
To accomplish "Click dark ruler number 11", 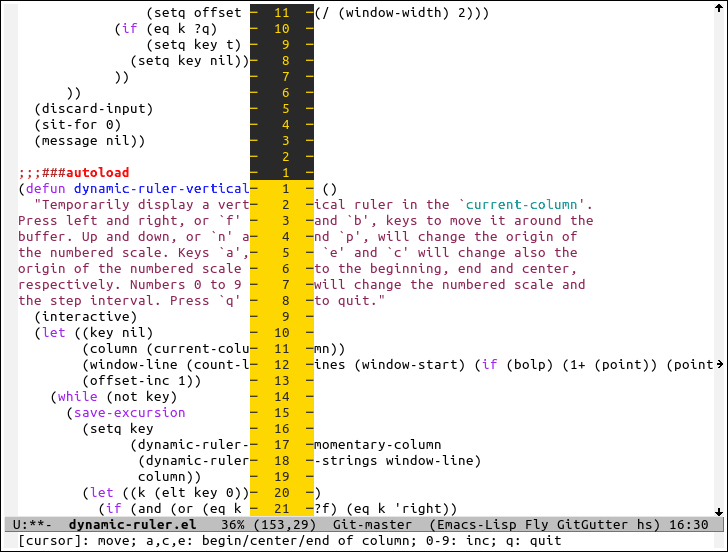I will tap(282, 13).
